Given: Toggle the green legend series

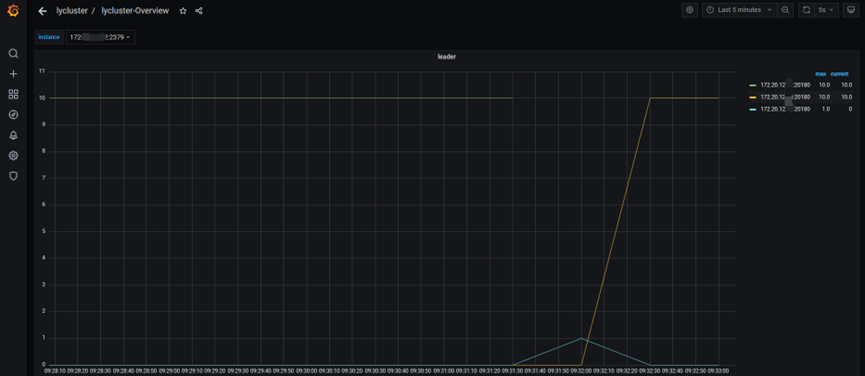Looking at the screenshot, I should [779, 85].
